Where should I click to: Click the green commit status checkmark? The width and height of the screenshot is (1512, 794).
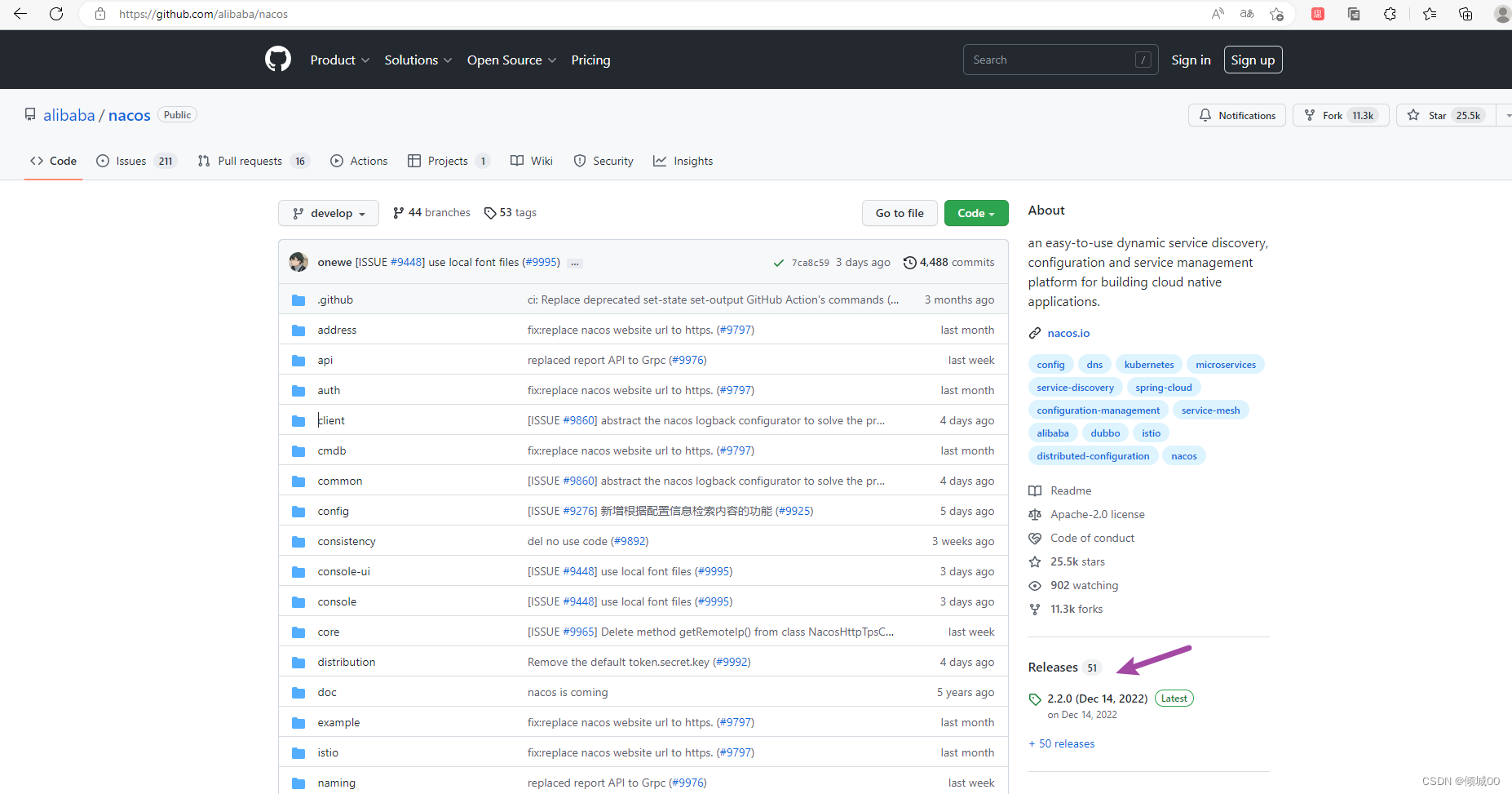tap(779, 263)
